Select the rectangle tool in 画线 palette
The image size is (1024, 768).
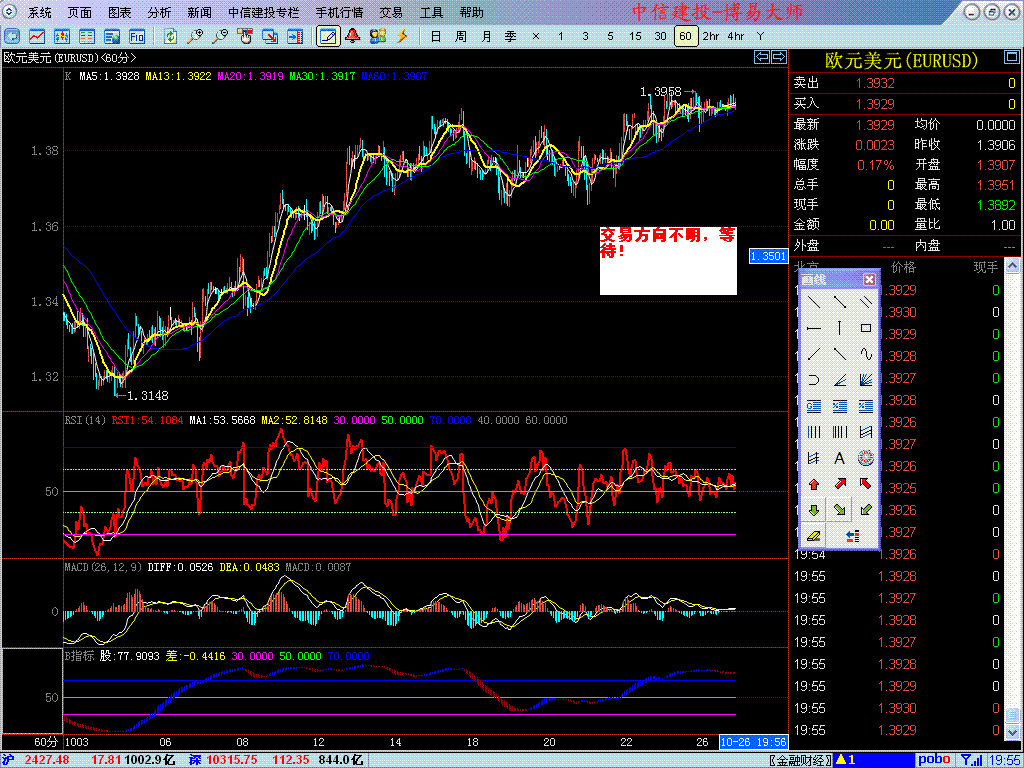866,328
